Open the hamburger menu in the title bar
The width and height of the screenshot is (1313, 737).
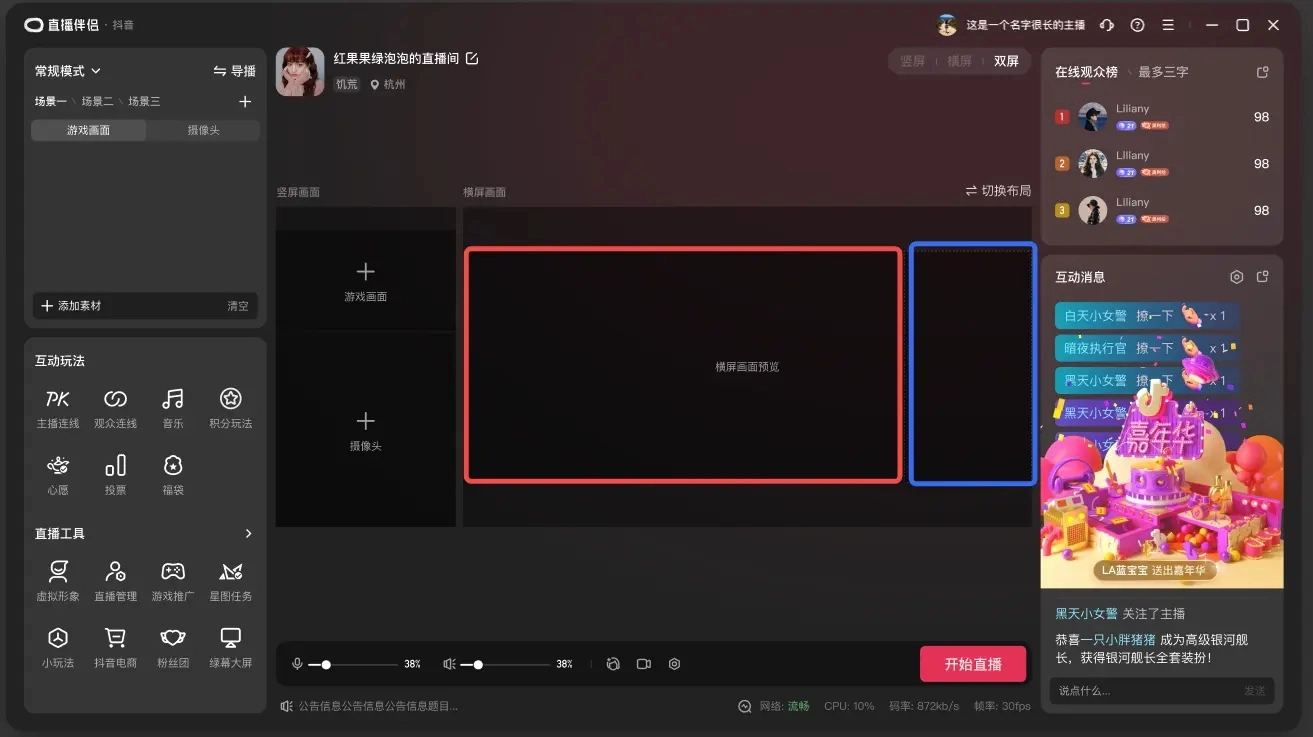point(1168,25)
